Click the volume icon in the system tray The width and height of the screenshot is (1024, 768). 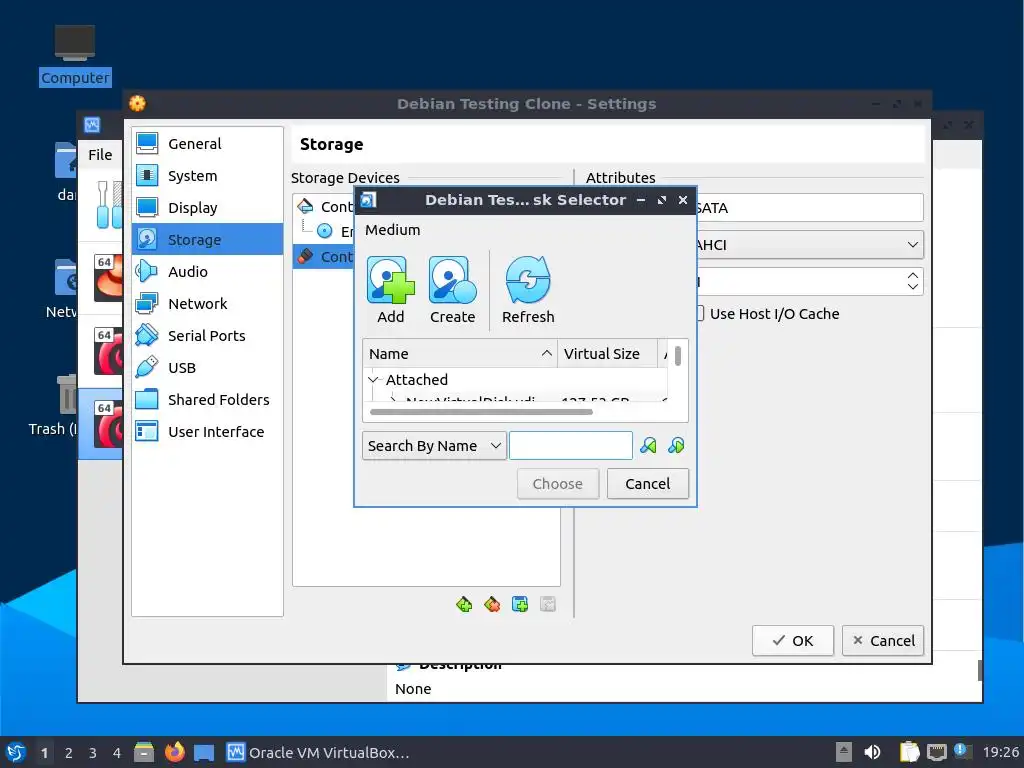[x=872, y=752]
